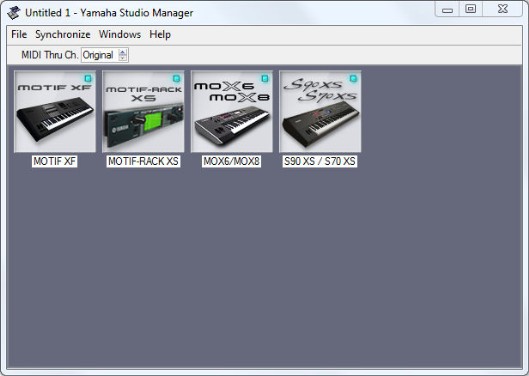Toggle the cyan indicator on MOX6/MOX8
Image resolution: width=529 pixels, height=376 pixels.
click(265, 79)
